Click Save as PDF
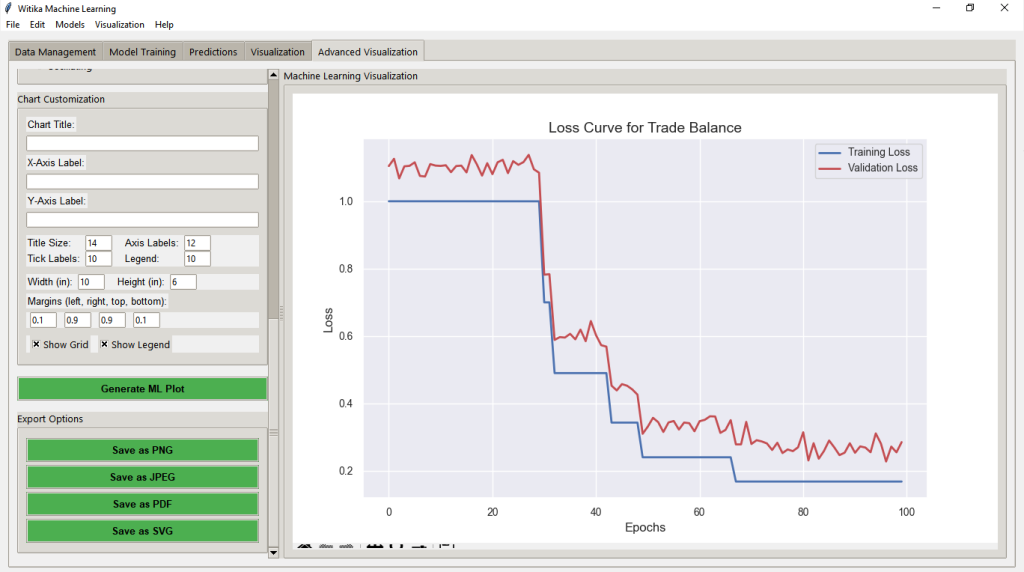 pyautogui.click(x=142, y=504)
